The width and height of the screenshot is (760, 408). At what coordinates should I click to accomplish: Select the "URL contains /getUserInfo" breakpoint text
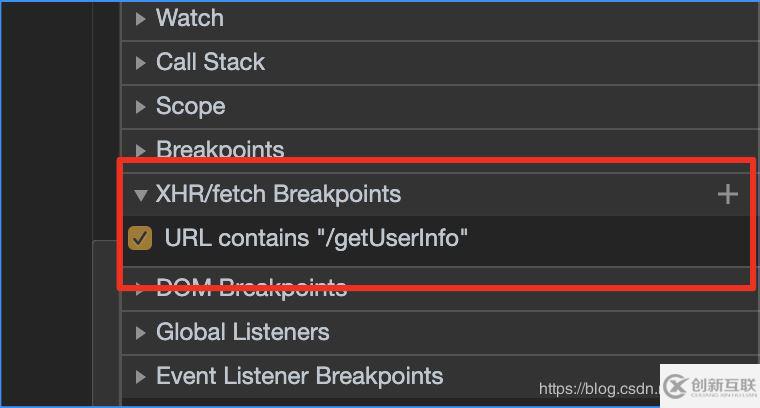click(x=316, y=238)
